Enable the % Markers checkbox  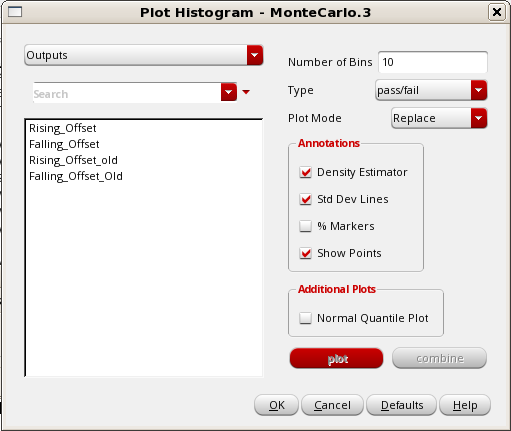coord(305,226)
